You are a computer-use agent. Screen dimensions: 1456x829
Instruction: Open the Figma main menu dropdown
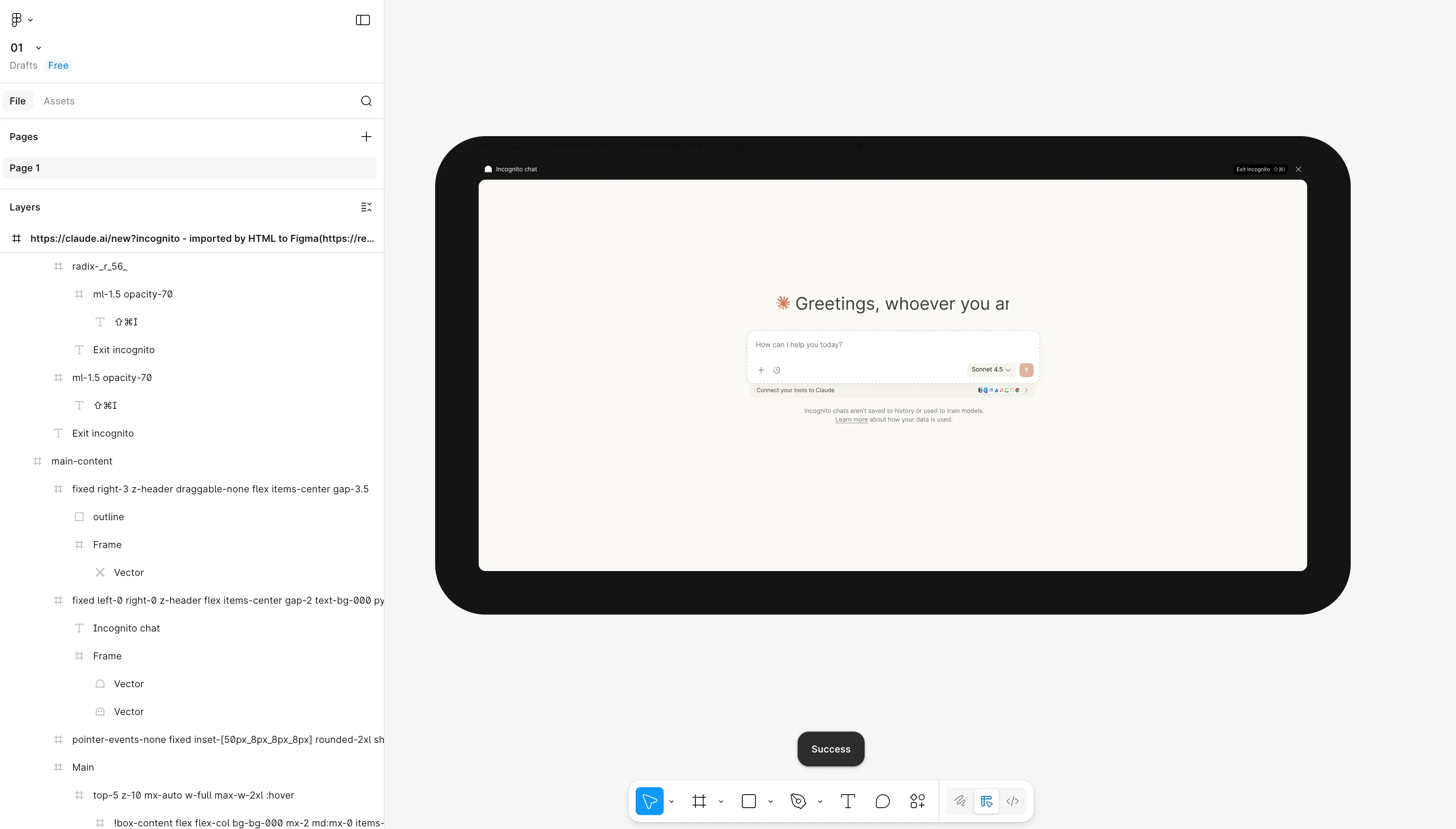pos(21,20)
